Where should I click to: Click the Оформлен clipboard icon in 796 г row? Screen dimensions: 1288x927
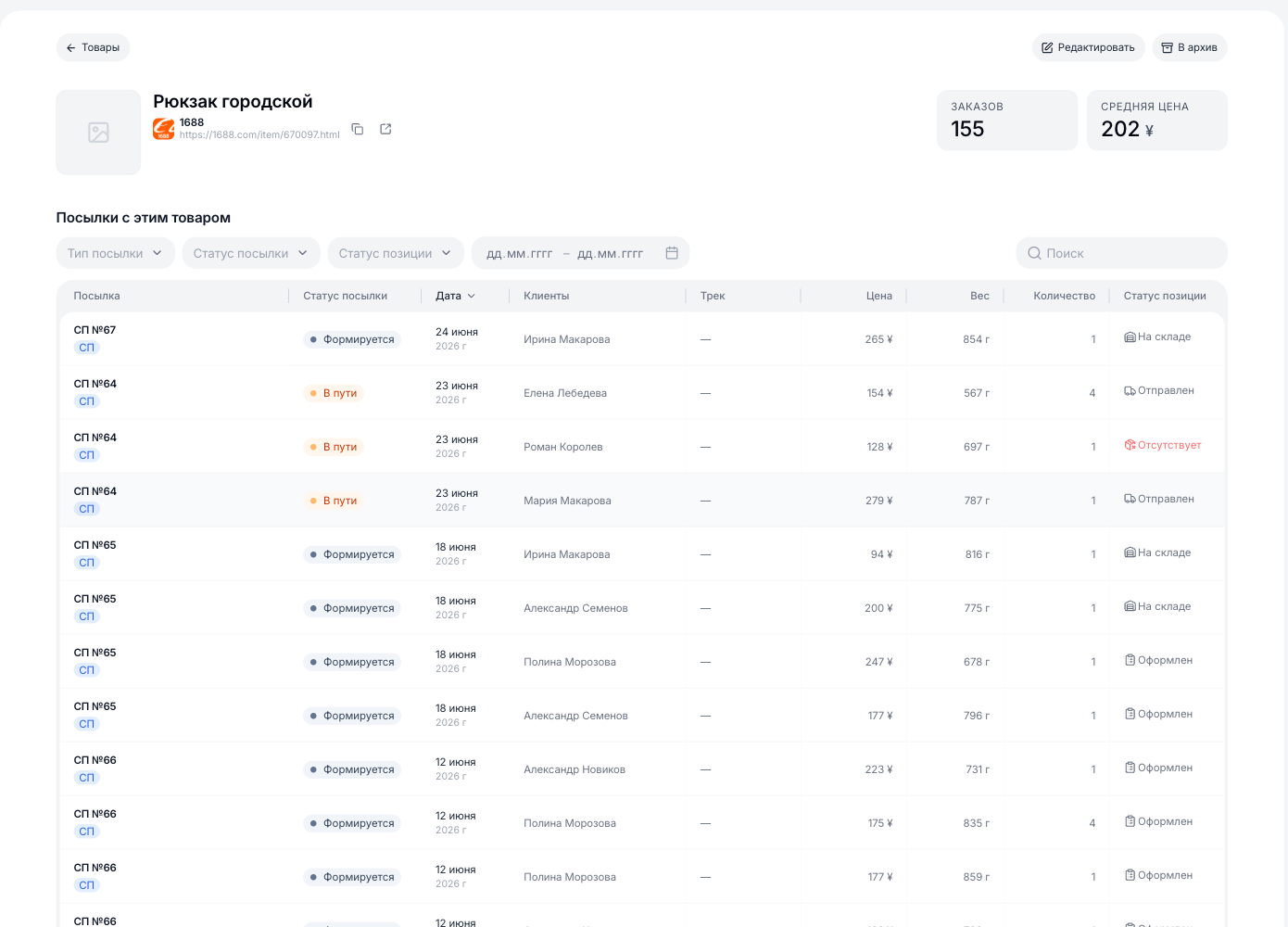(x=1130, y=714)
